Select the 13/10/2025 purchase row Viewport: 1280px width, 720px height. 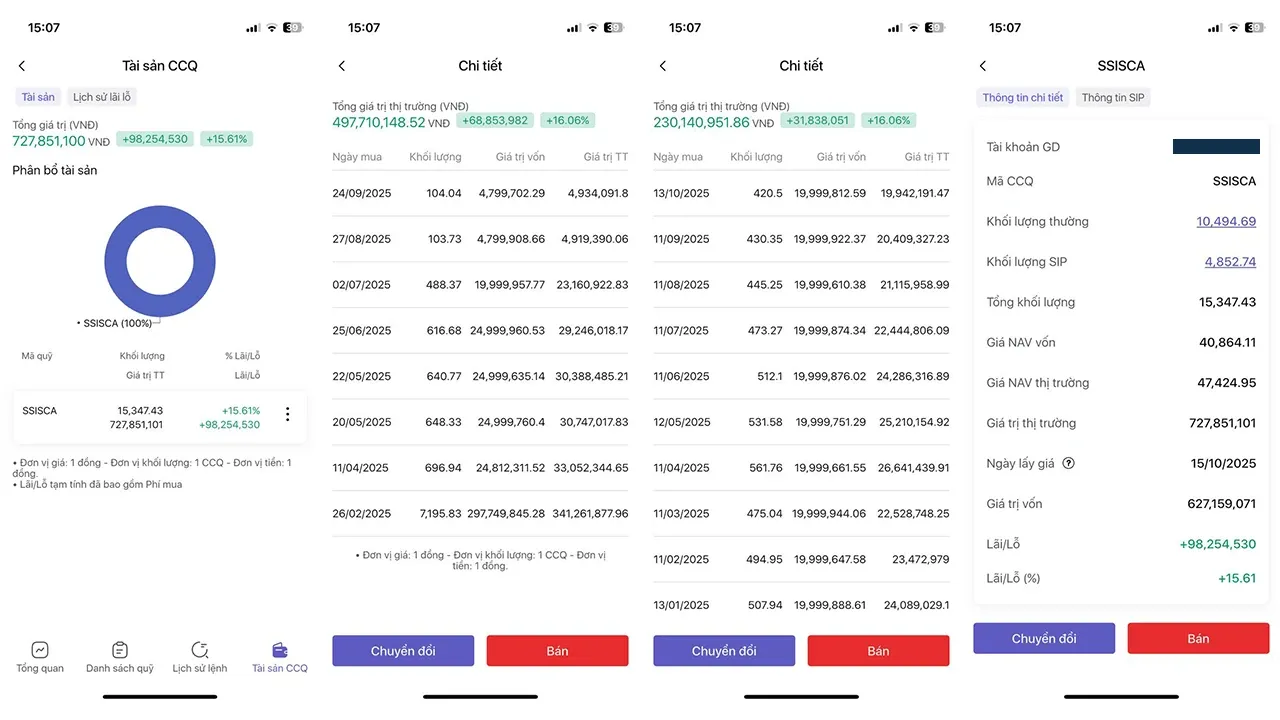coord(801,193)
